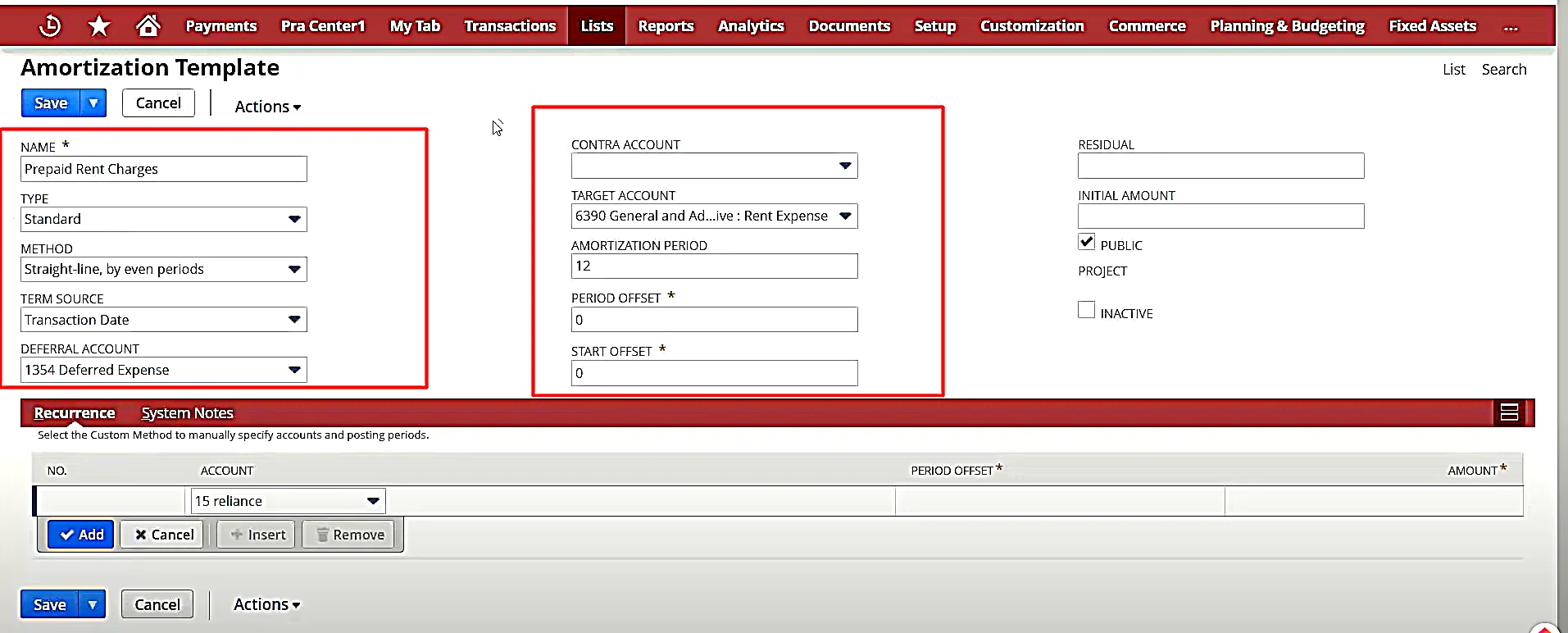
Task: Open the Contra Account dropdown
Action: tap(714, 166)
